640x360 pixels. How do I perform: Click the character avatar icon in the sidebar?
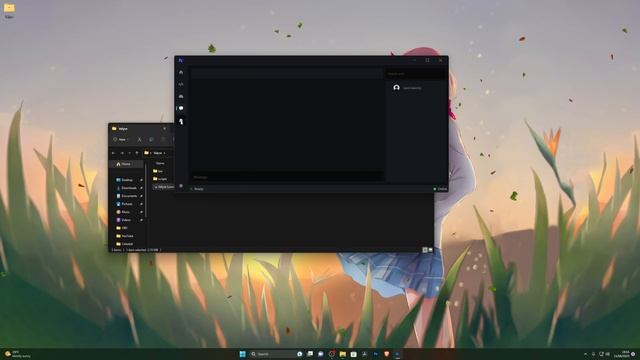pos(181,121)
